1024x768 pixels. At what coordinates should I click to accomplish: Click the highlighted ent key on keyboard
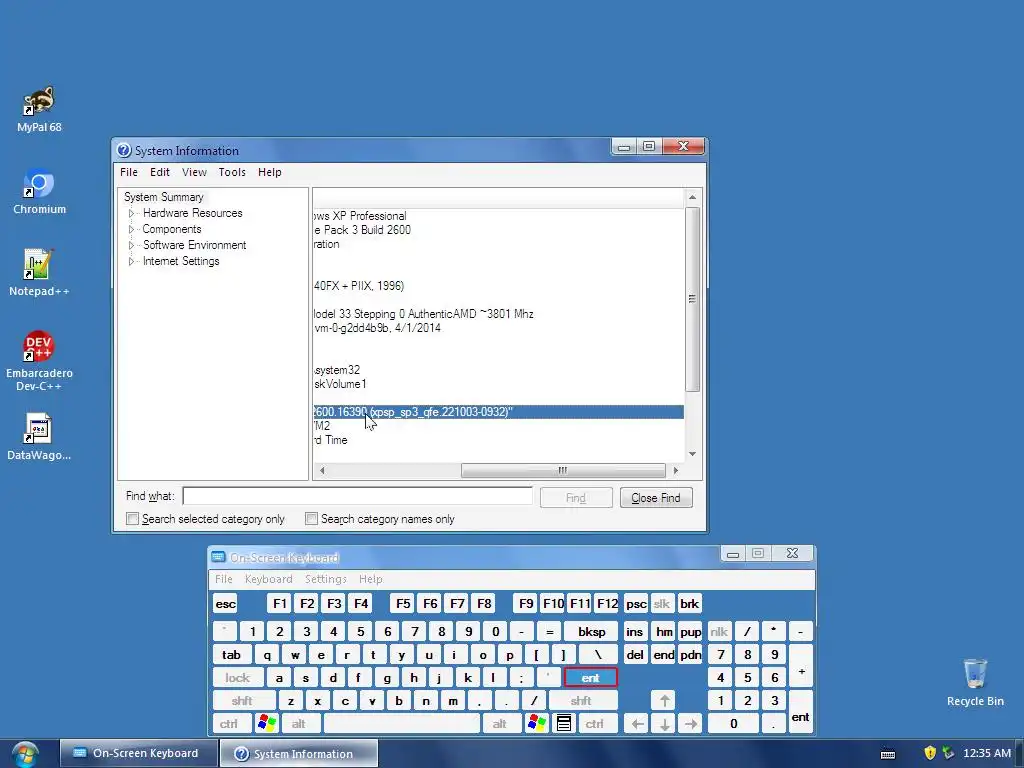[x=590, y=678]
